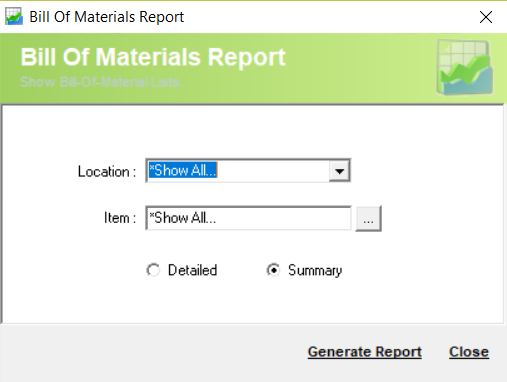Click the Summary option label

click(315, 270)
